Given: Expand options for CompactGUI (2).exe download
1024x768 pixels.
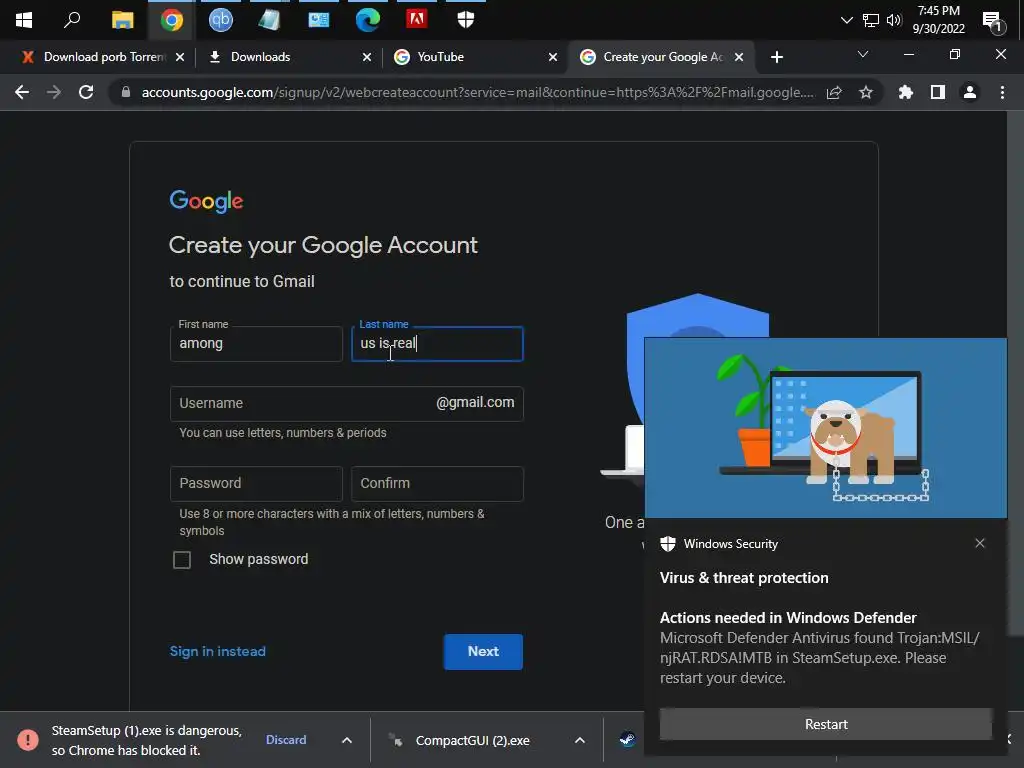Looking at the screenshot, I should [x=579, y=740].
